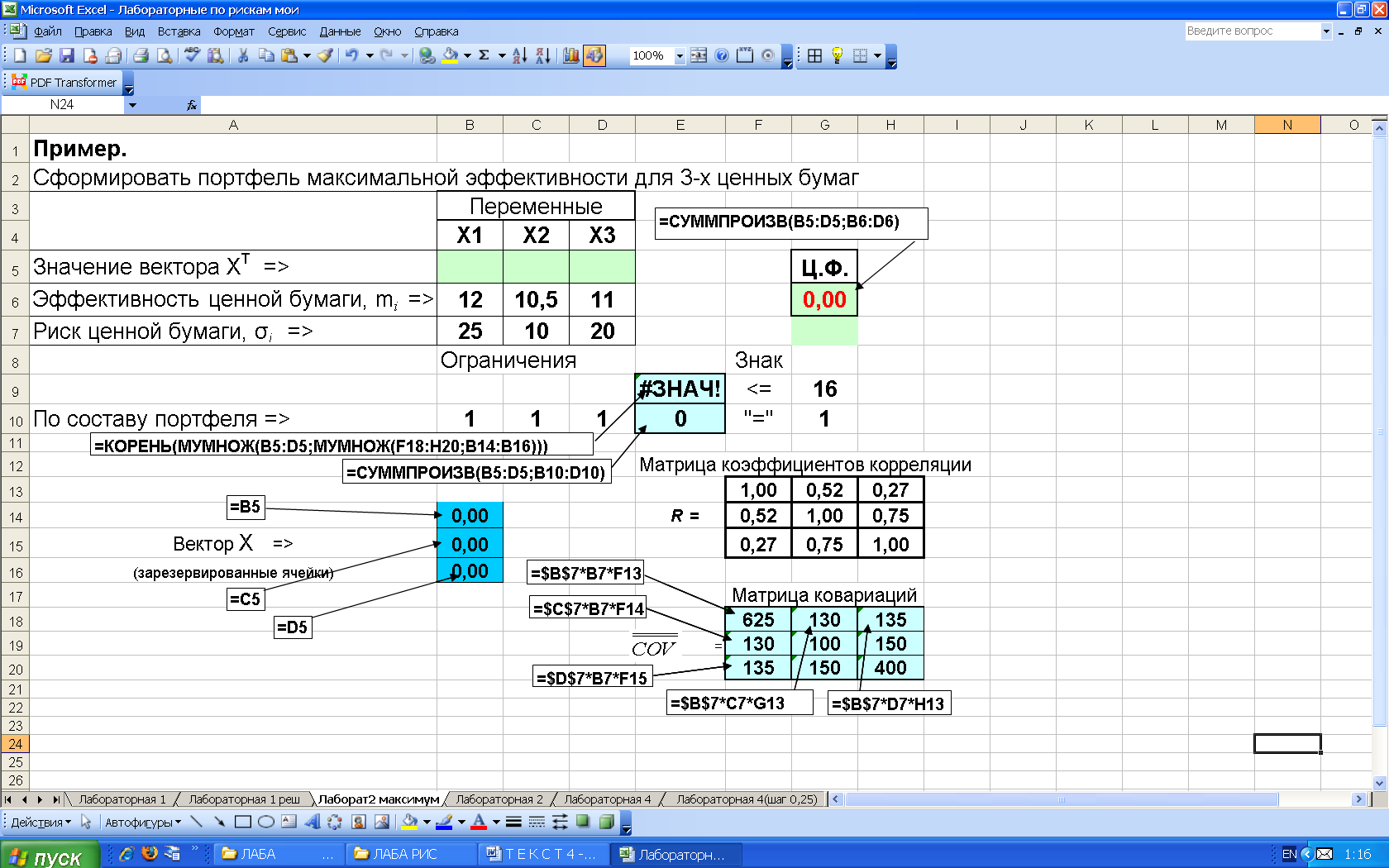Screen dimensions: 1389x868
Task: Switch to the Лабораторная 4 sheet tab
Action: [x=608, y=799]
